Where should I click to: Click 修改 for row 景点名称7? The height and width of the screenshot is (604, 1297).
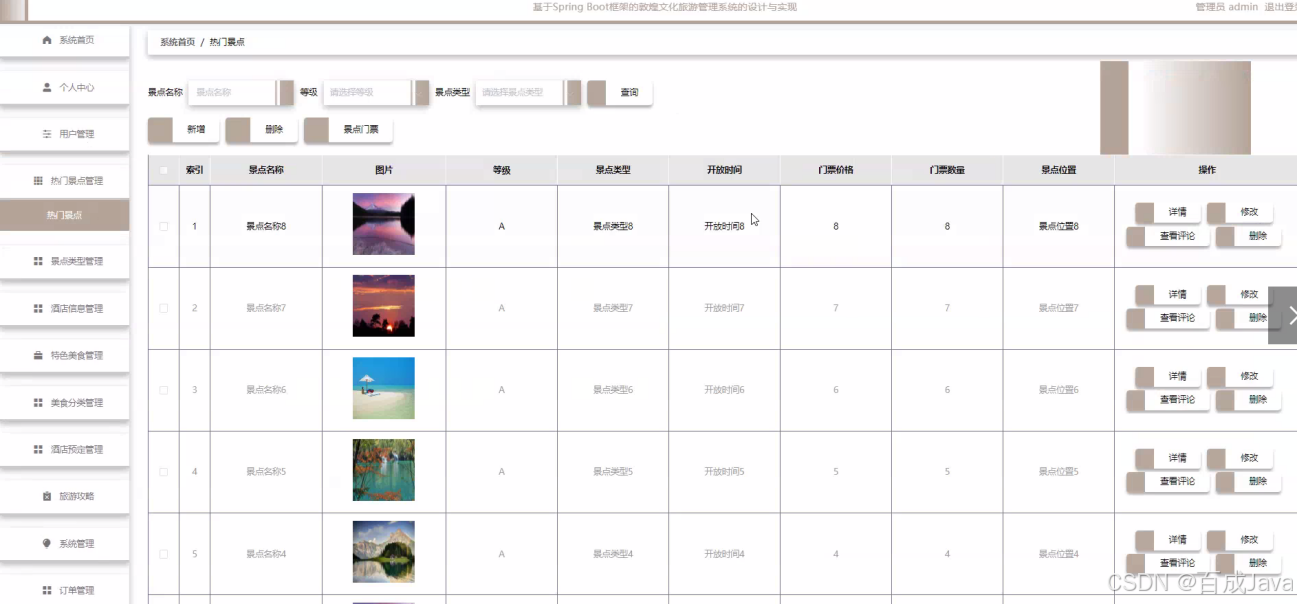coord(1239,294)
